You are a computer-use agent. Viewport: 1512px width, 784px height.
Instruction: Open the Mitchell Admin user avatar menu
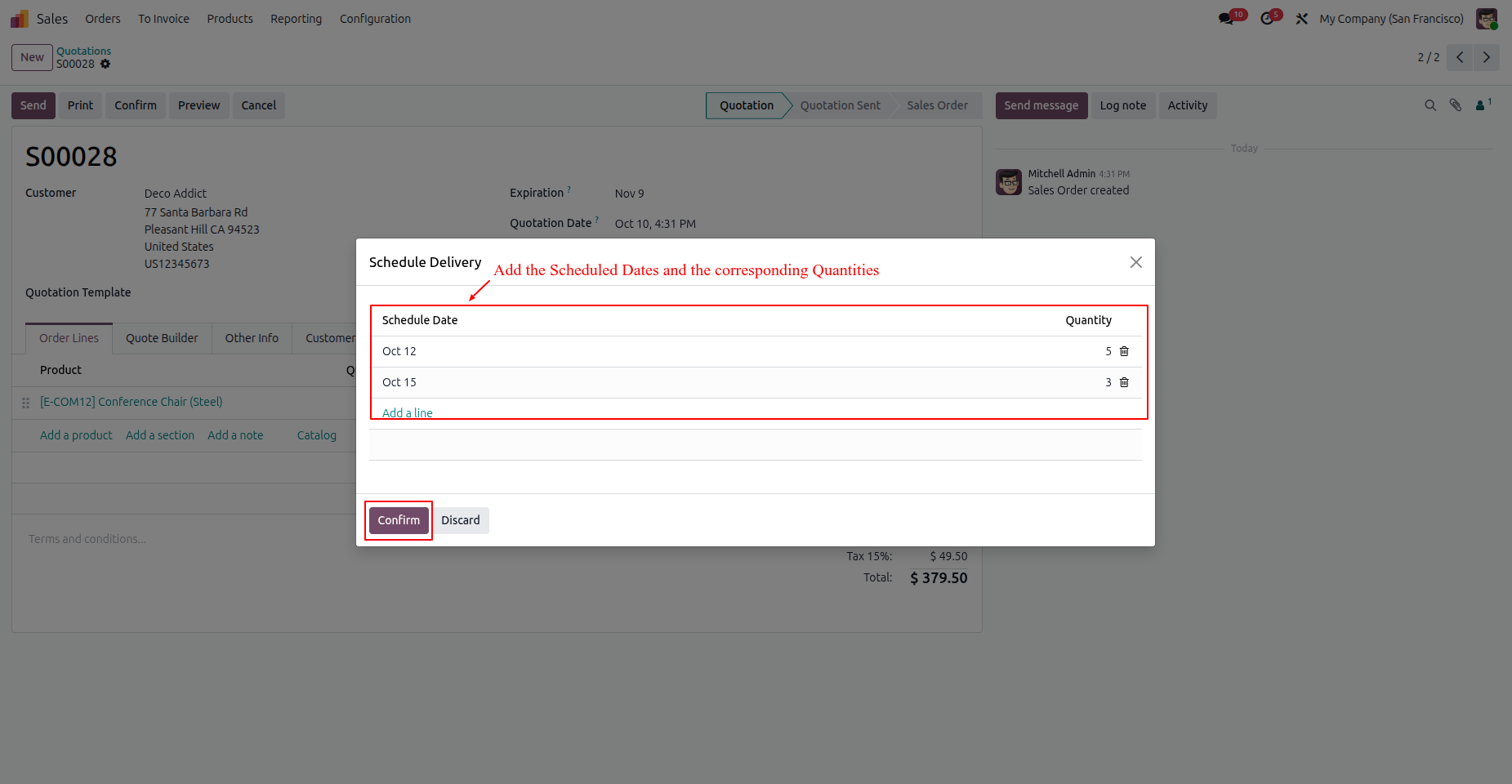pos(1487,18)
